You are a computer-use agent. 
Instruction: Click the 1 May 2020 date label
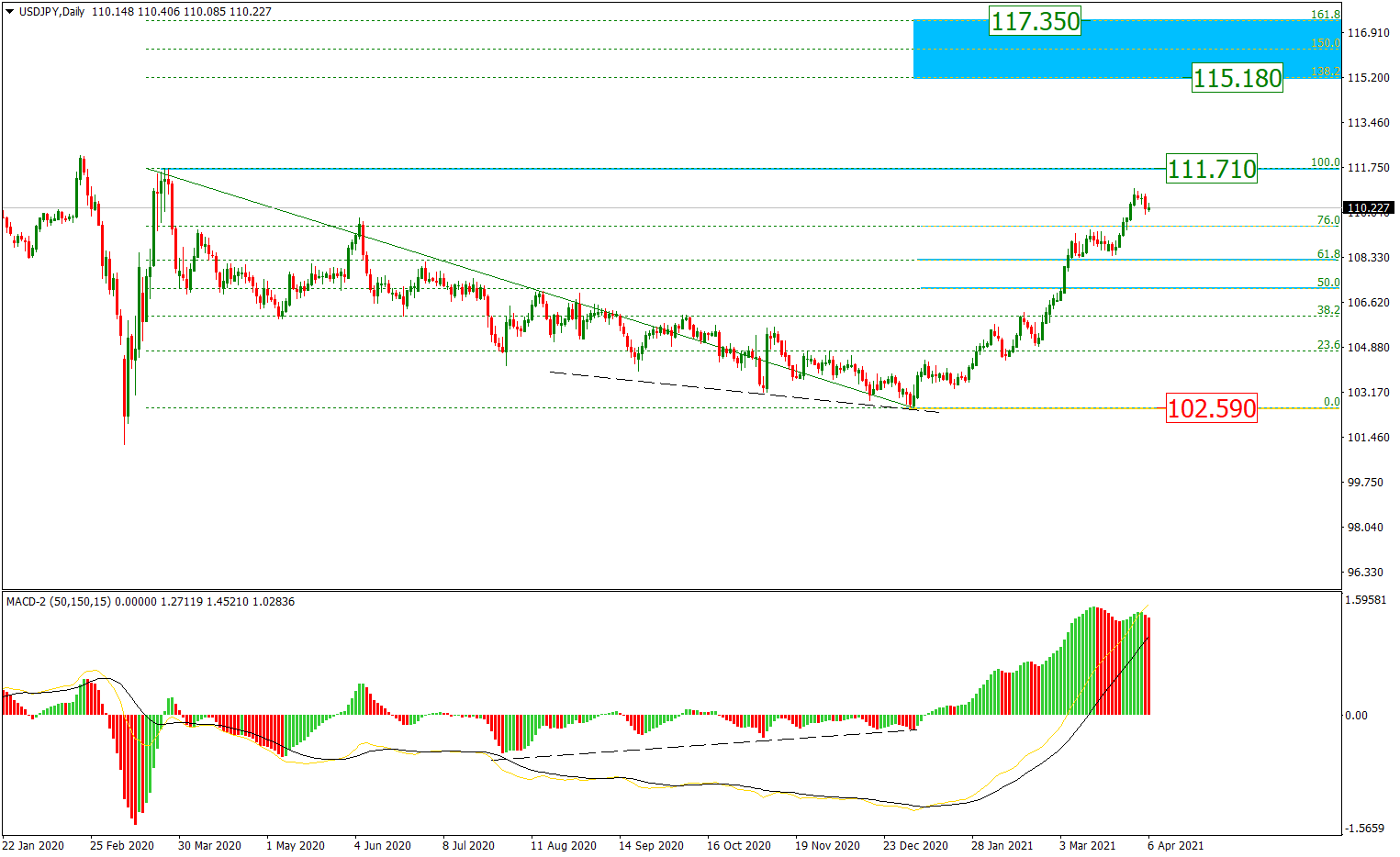click(x=296, y=846)
